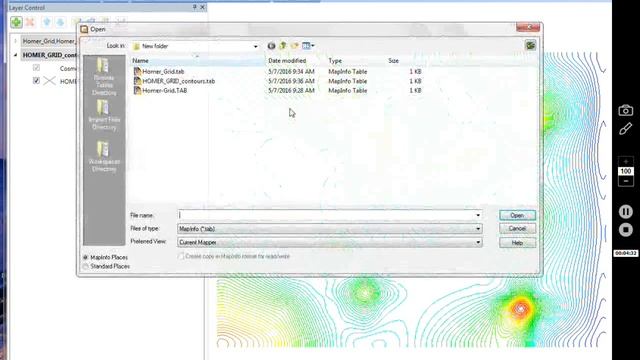This screenshot has height=360, width=640.
Task: Open the Remote Tables Directory place
Action: click(x=104, y=77)
